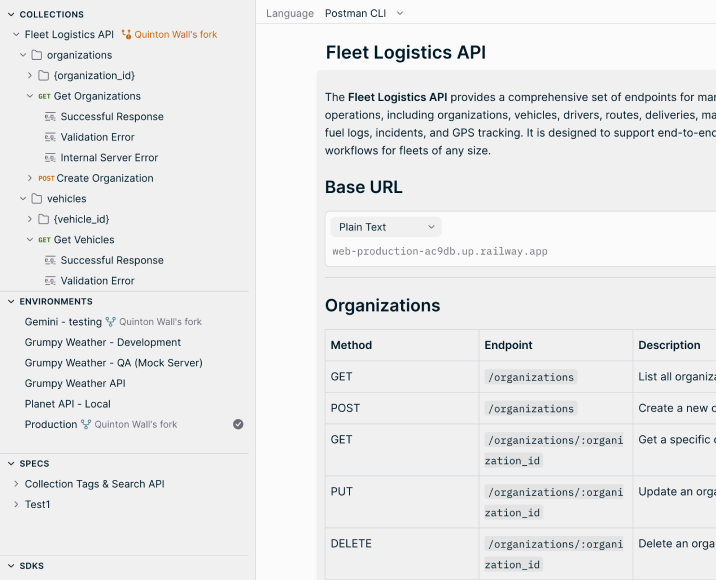The width and height of the screenshot is (716, 580).
Task: Select the Production environment
Action: tap(51, 425)
